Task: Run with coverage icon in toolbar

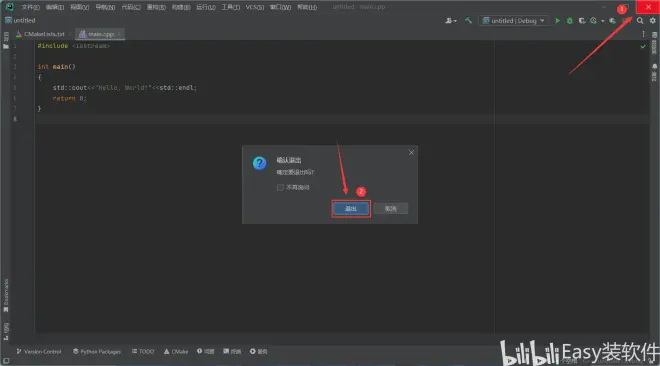Action: tap(582, 21)
